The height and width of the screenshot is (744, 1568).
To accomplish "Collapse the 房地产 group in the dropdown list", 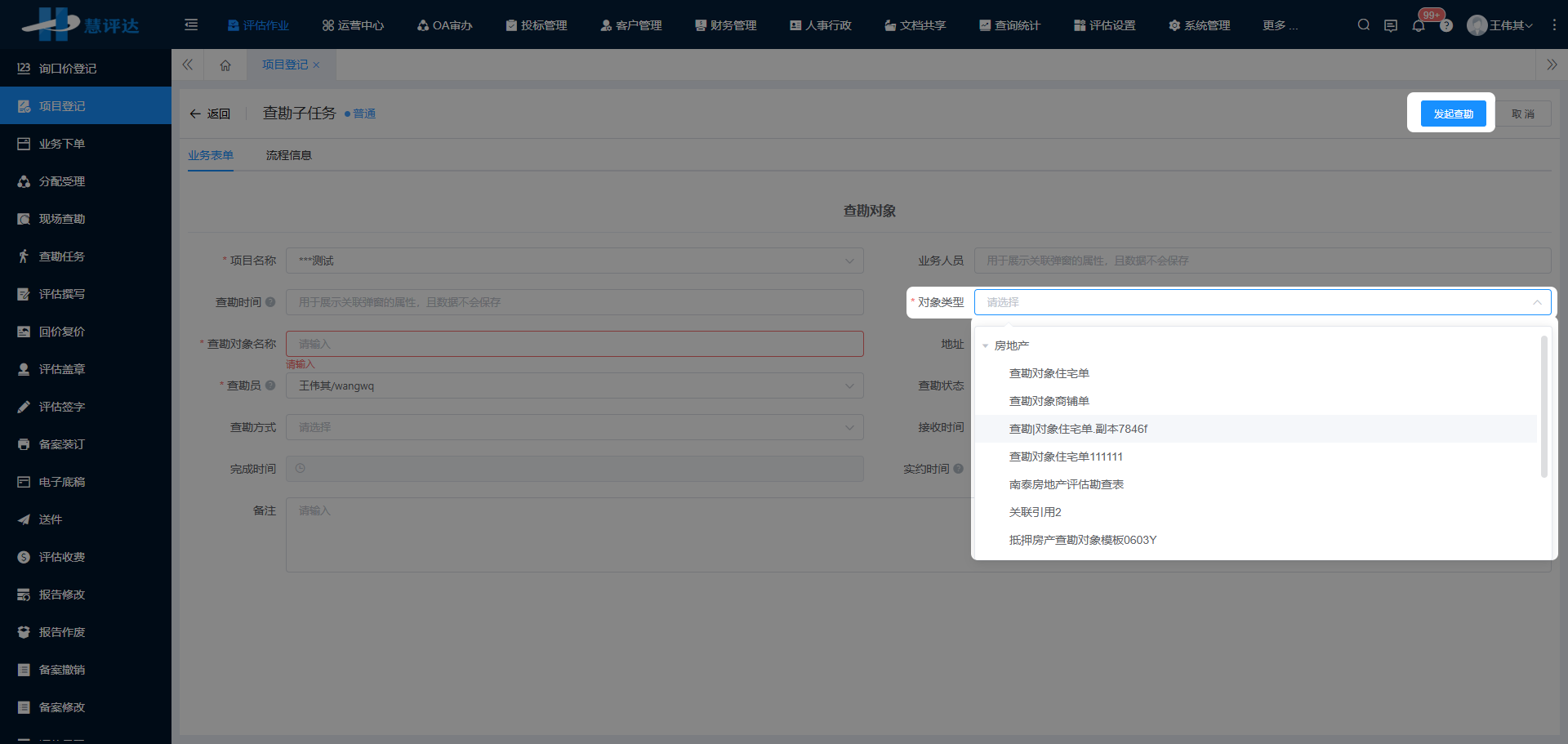I will (985, 345).
